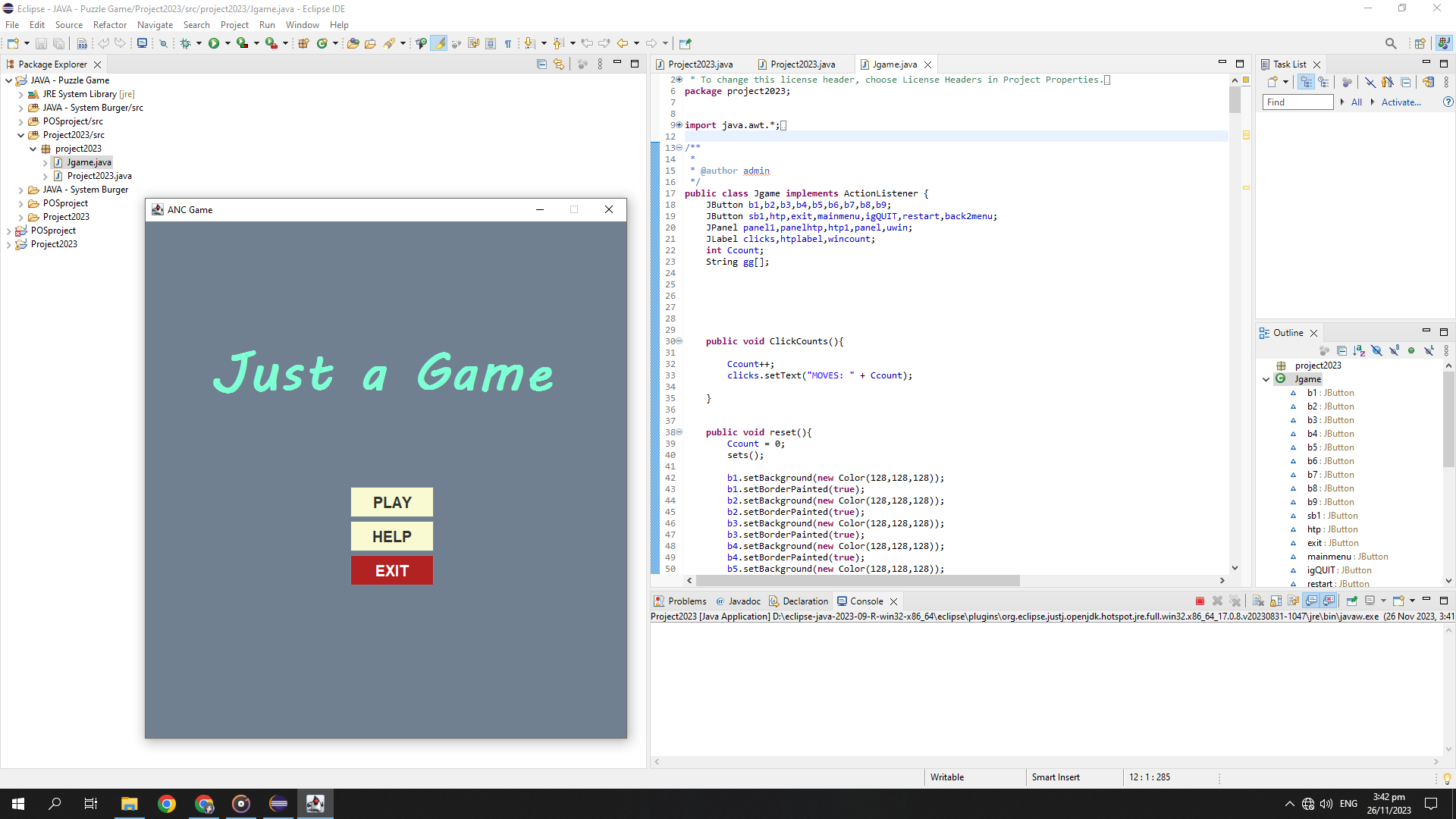Toggle Show Console on Standard Error change
The image size is (1456, 819).
(1329, 601)
